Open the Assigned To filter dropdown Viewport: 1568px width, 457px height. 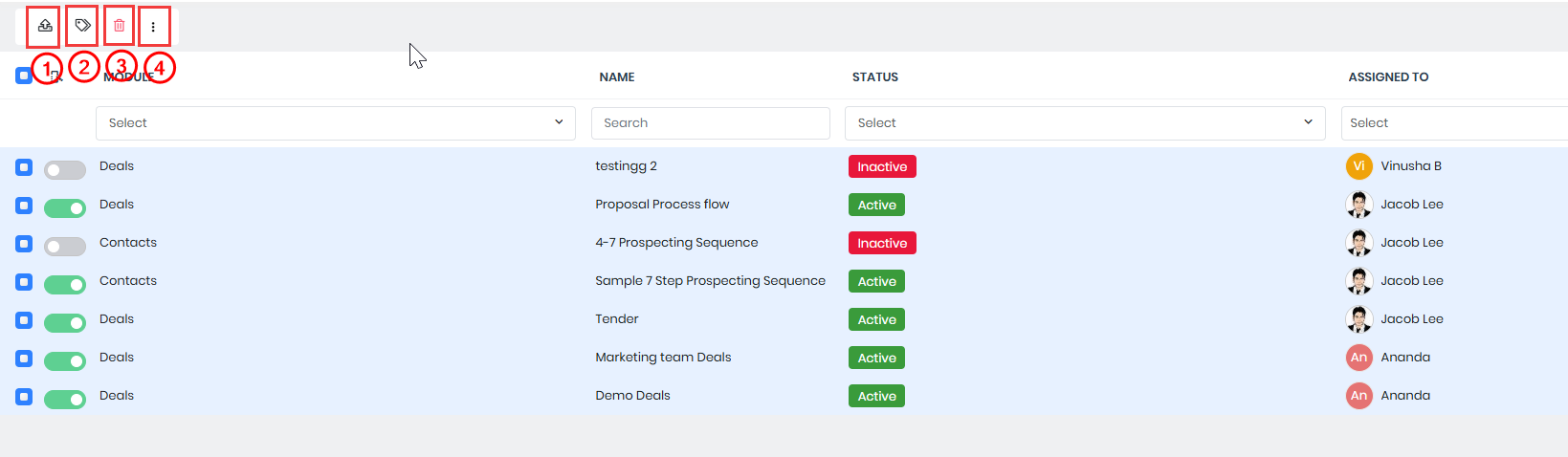pyautogui.click(x=1454, y=123)
